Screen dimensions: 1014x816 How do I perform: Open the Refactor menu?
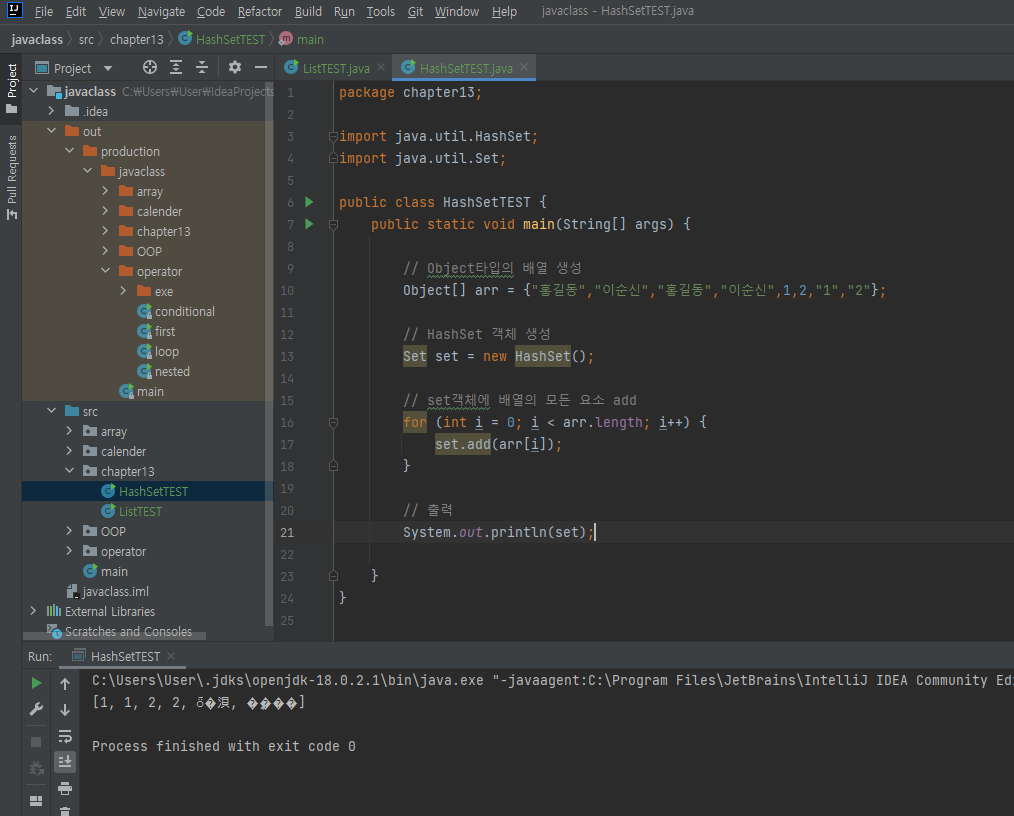click(259, 12)
